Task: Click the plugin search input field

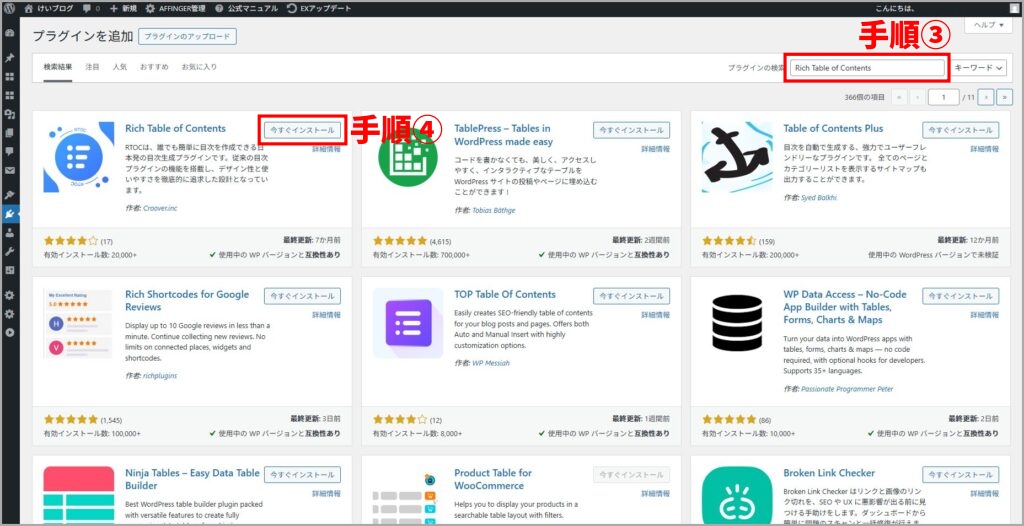Action: pyautogui.click(x=867, y=68)
